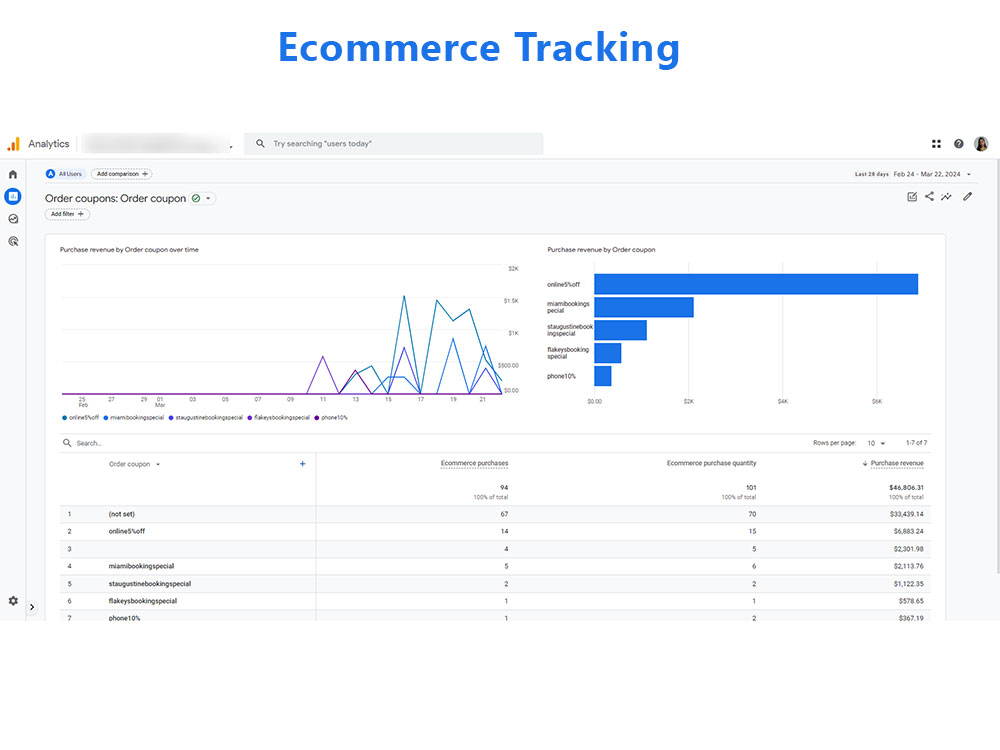Screen dimensions: 1000x750
Task: Open the Rows per page dropdown
Action: 876,443
